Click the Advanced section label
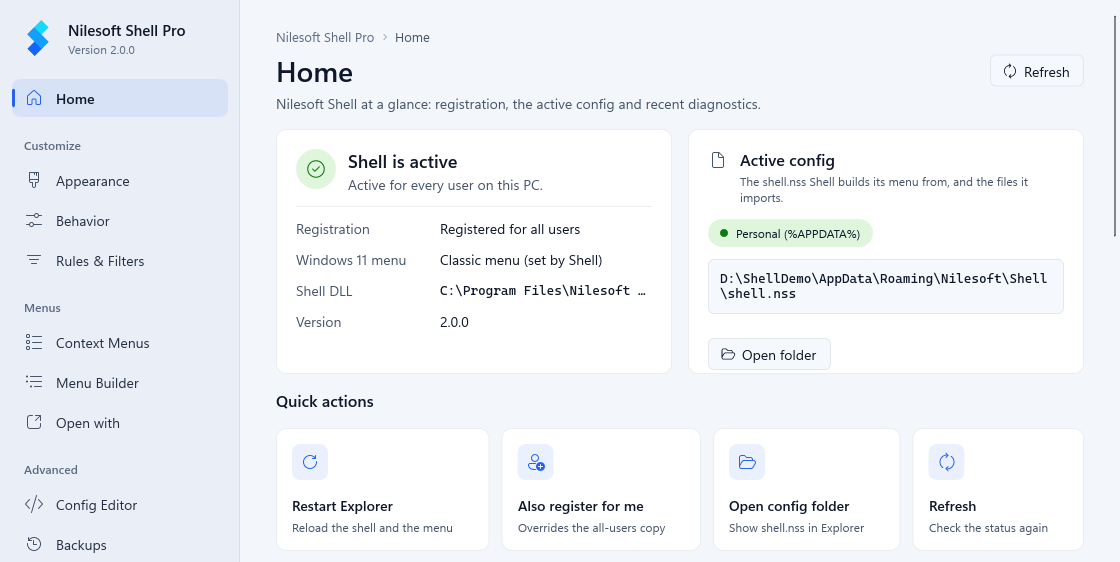The width and height of the screenshot is (1120, 562). tap(51, 470)
